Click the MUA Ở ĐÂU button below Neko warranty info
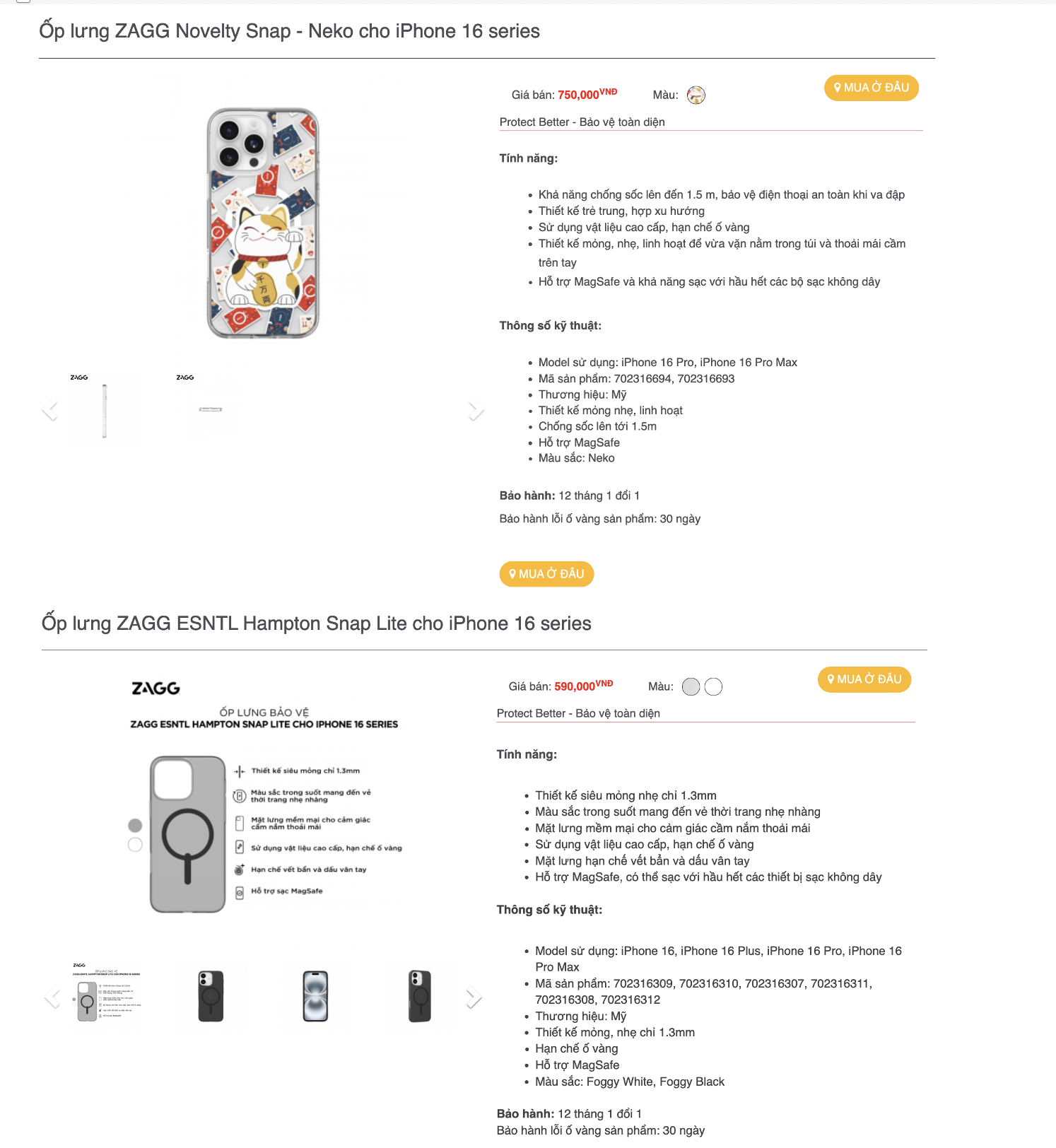The image size is (1056, 1148). (546, 574)
